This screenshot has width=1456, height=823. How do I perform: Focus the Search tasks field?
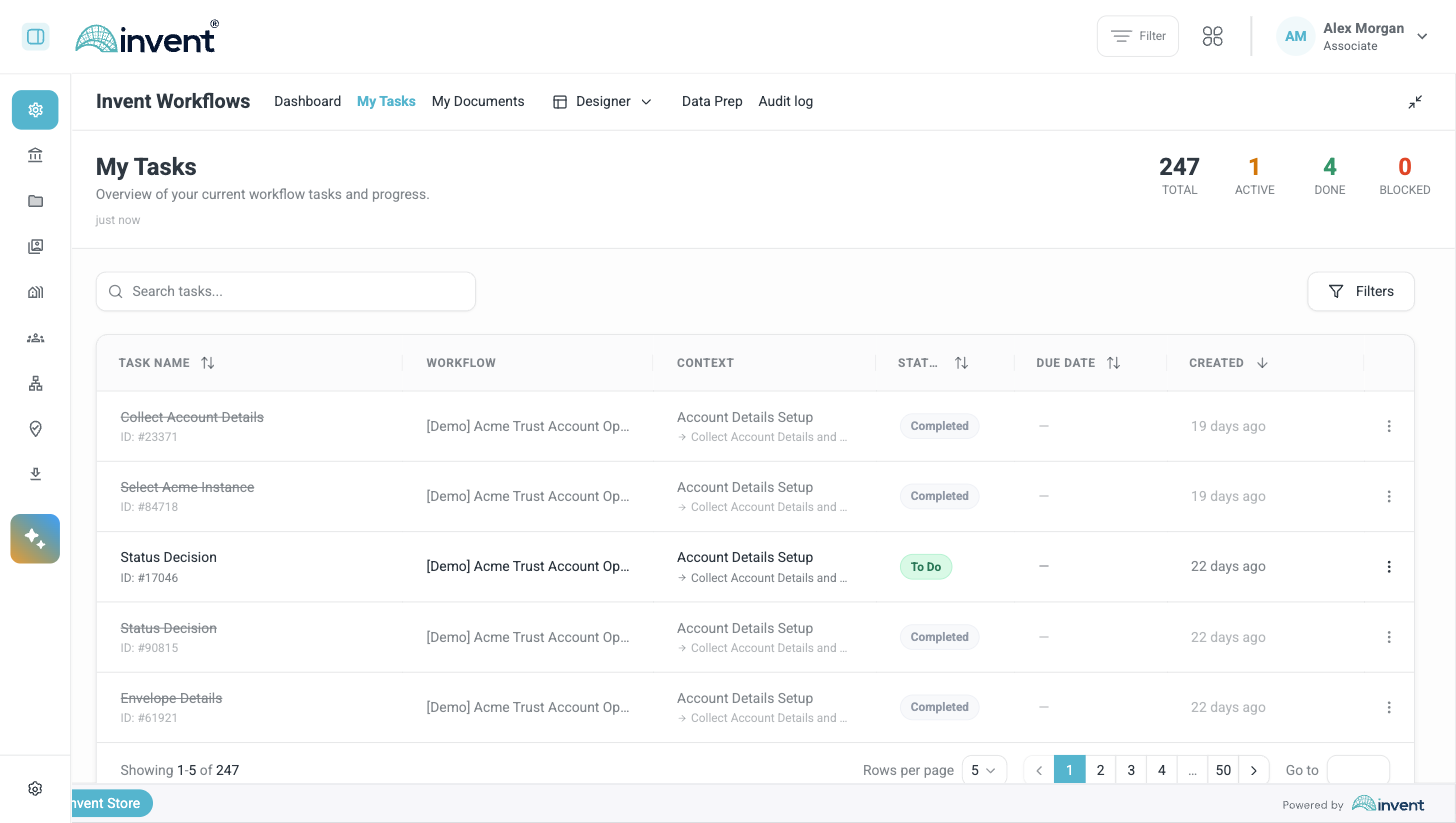(286, 291)
